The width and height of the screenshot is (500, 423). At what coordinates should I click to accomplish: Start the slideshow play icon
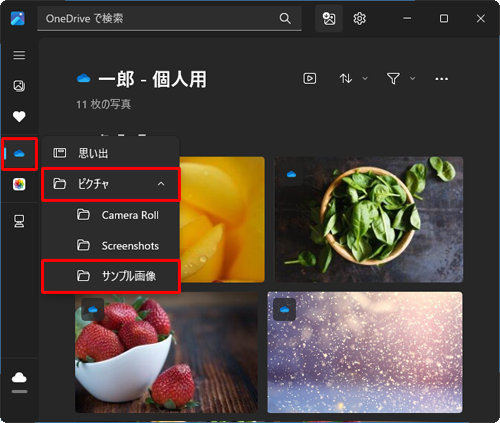(310, 79)
